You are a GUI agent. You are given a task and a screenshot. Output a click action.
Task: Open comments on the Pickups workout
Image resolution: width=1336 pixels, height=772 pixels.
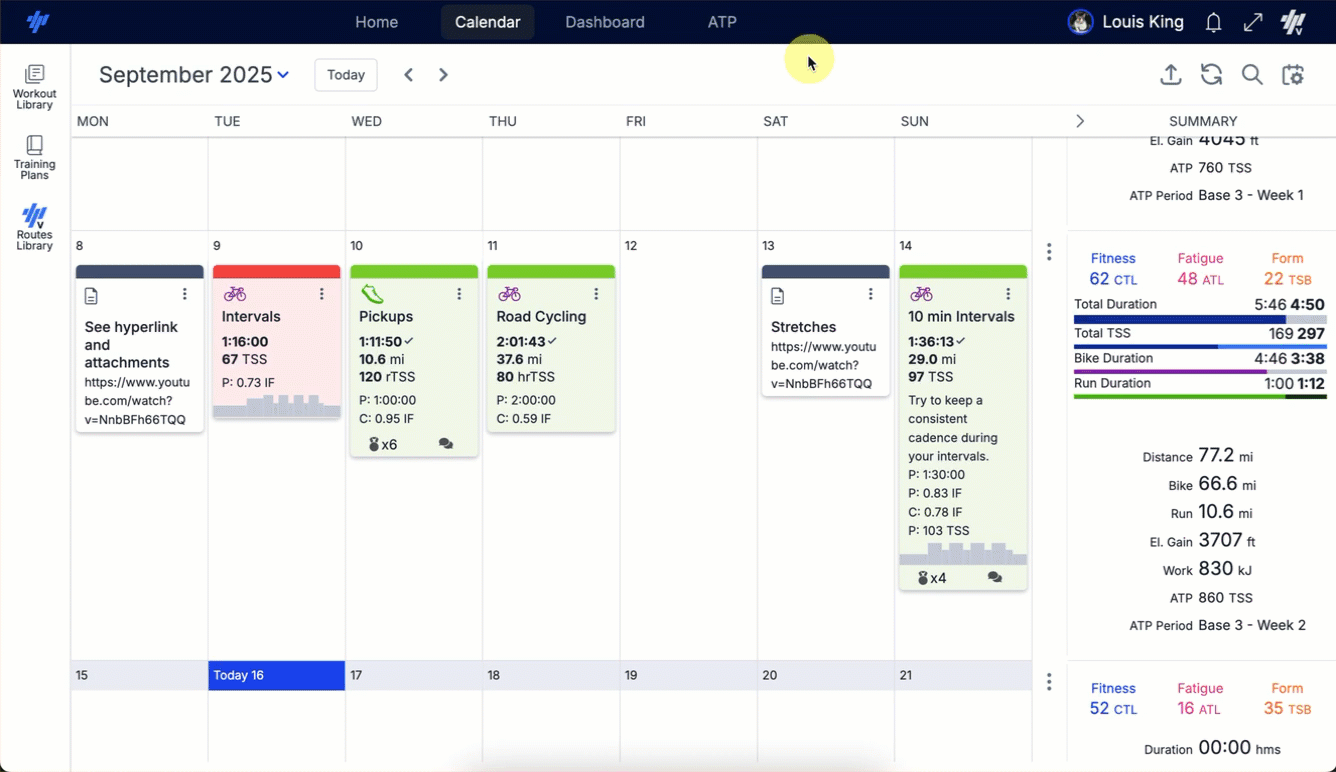(x=446, y=444)
